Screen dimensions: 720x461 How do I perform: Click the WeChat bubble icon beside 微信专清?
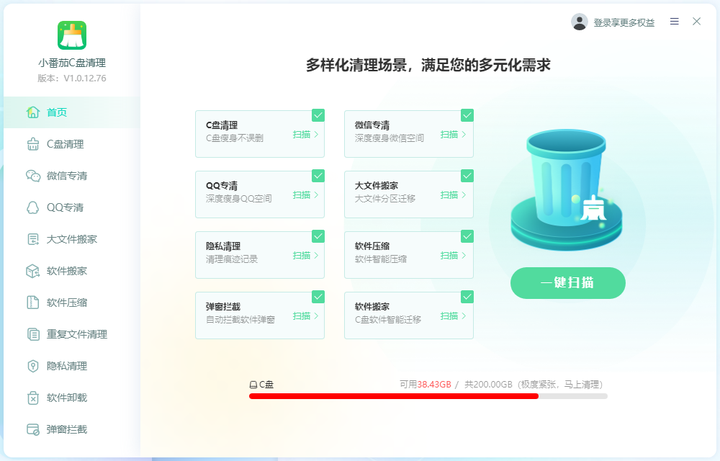pos(33,176)
